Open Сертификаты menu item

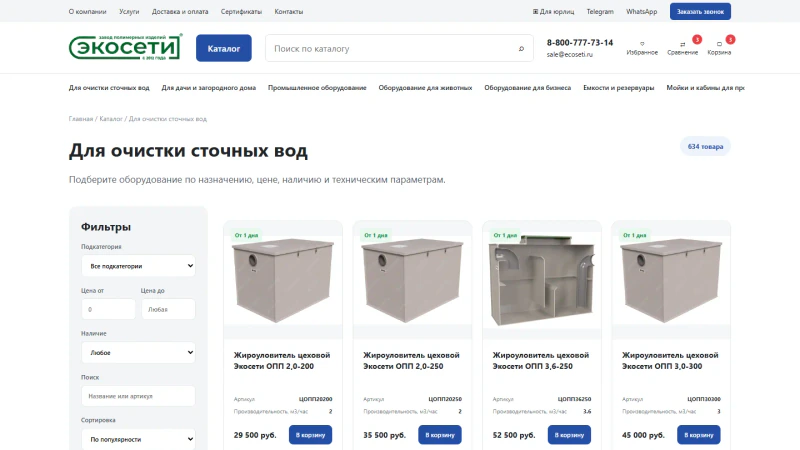pos(241,11)
